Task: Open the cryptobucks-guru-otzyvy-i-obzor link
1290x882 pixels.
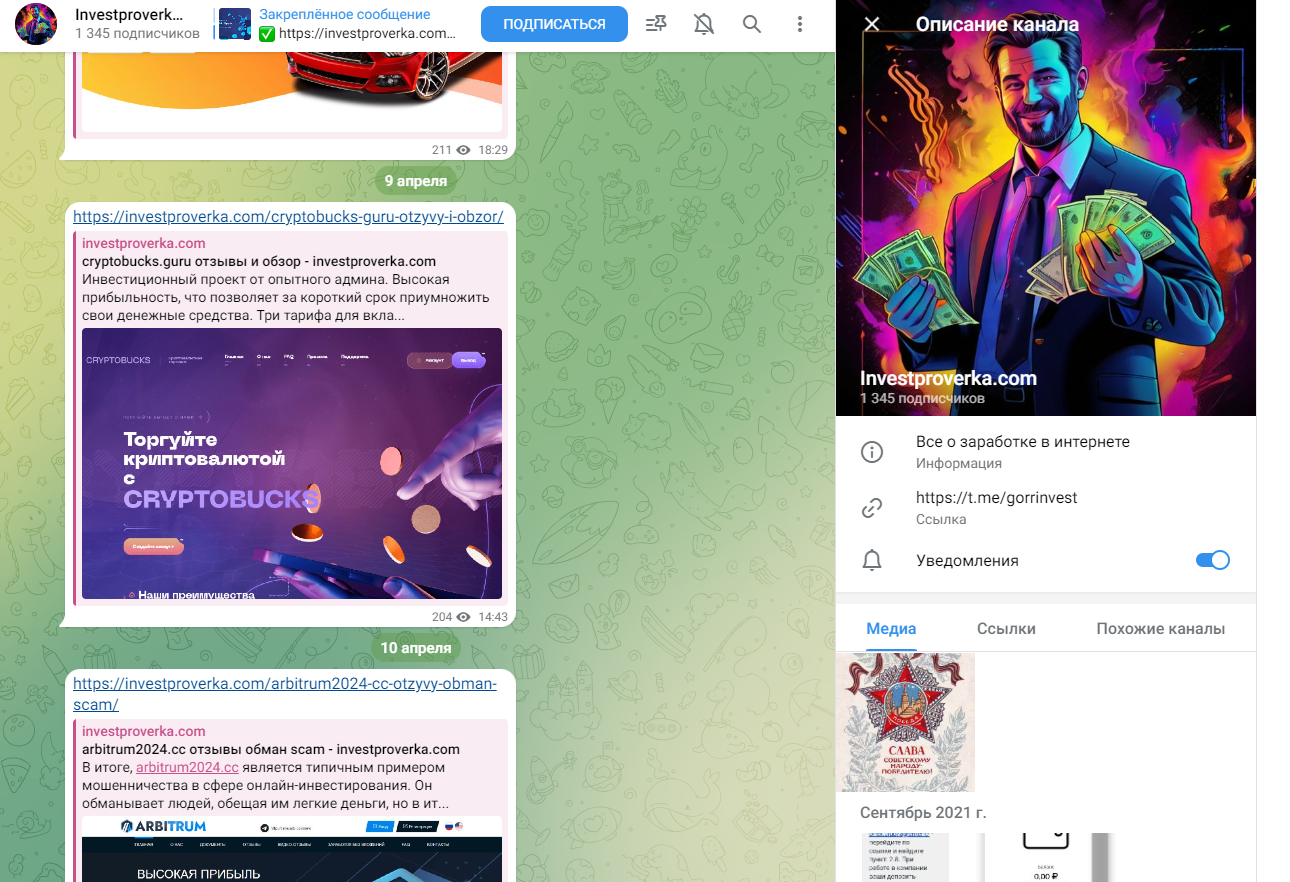Action: coord(288,216)
